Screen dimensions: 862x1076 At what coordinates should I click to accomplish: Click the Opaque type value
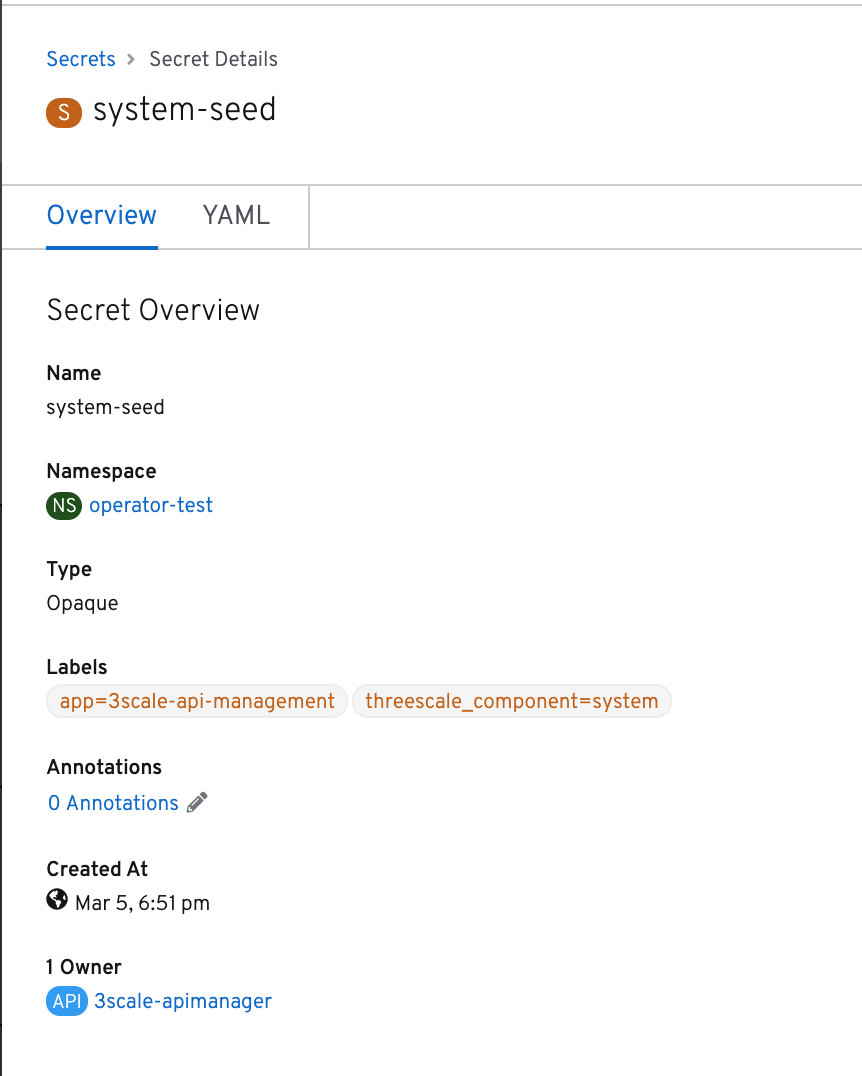(82, 603)
